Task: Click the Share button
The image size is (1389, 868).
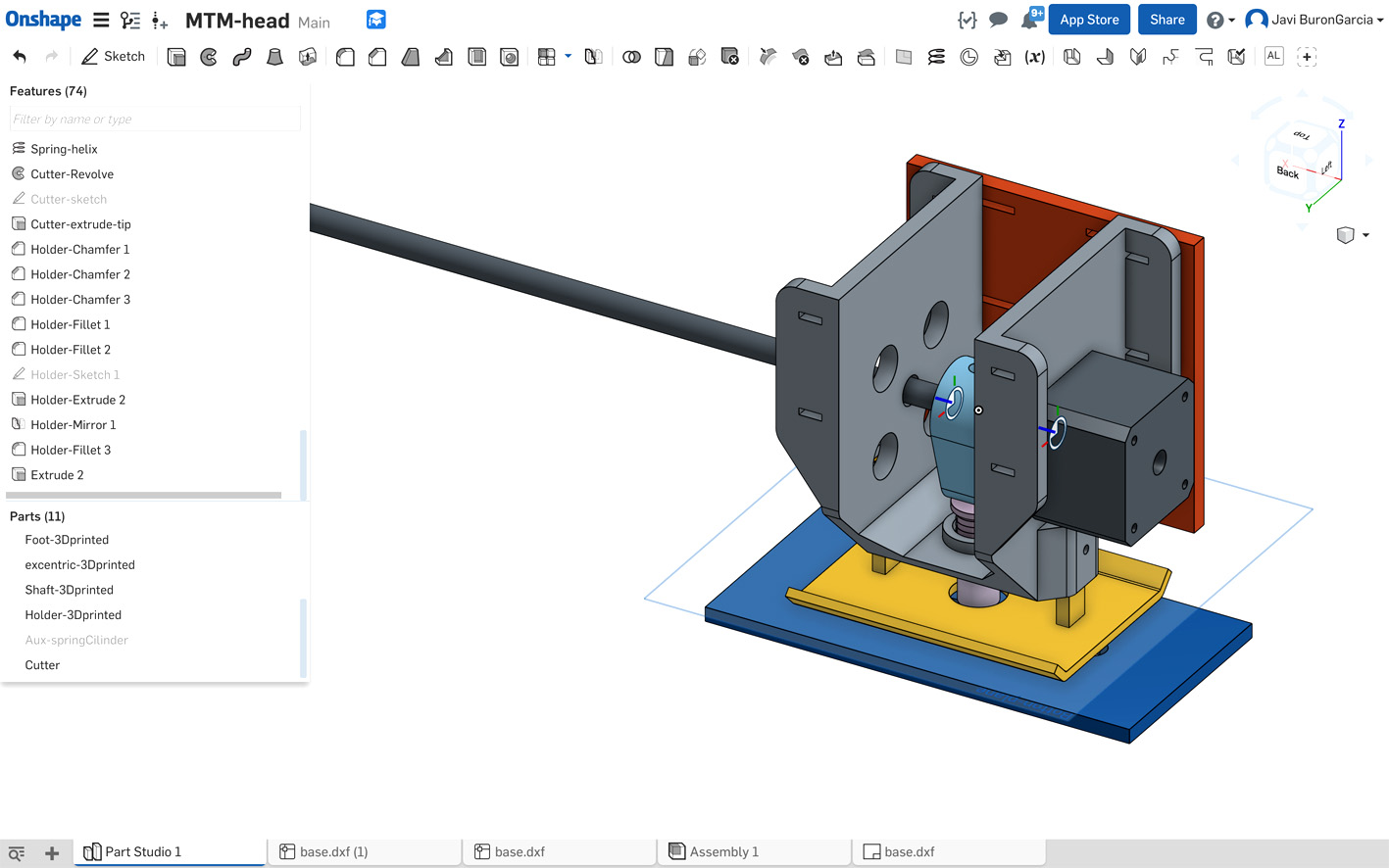Action: coord(1166,20)
